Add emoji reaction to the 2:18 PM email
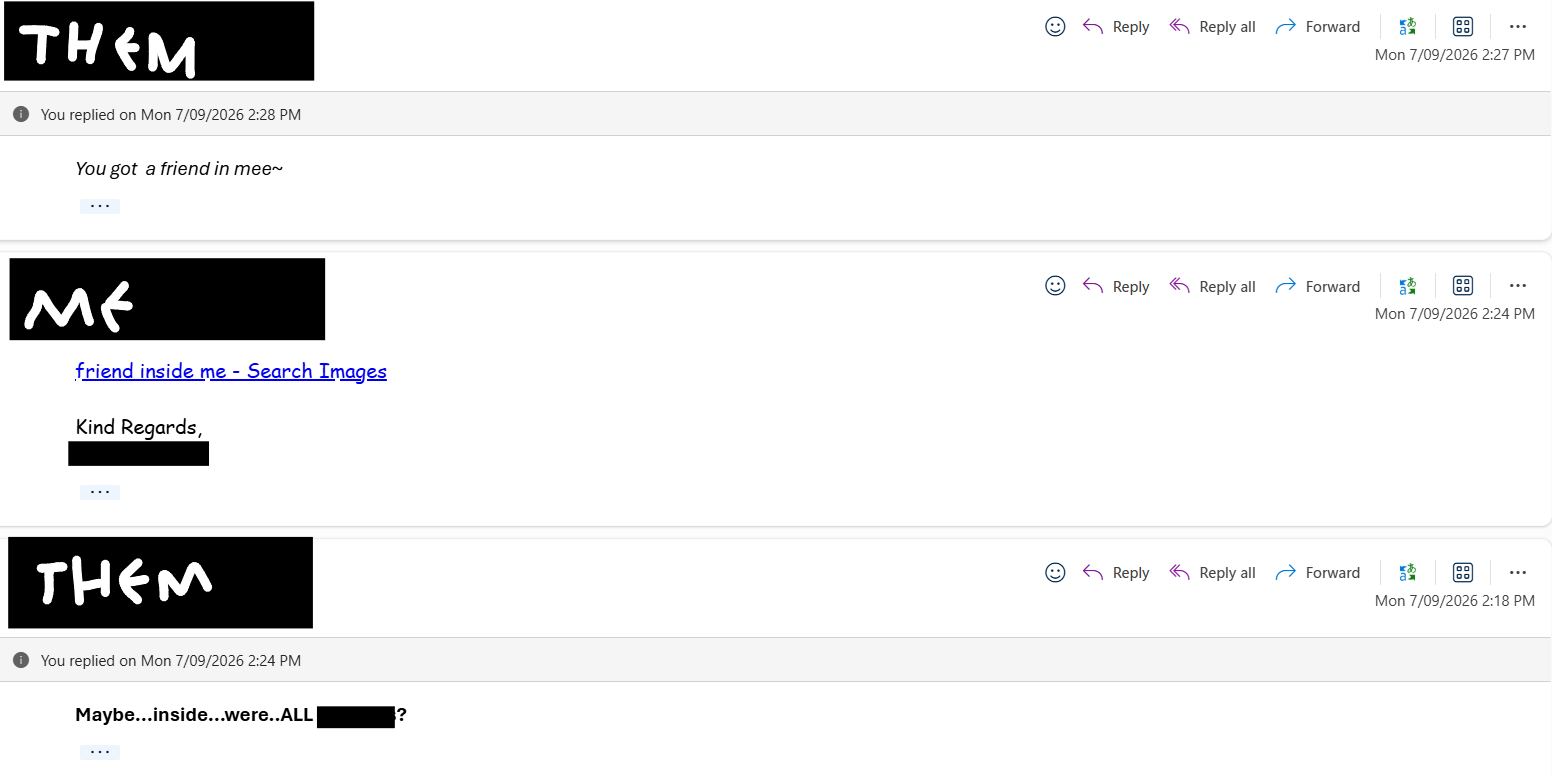This screenshot has height=776, width=1552. (x=1055, y=573)
